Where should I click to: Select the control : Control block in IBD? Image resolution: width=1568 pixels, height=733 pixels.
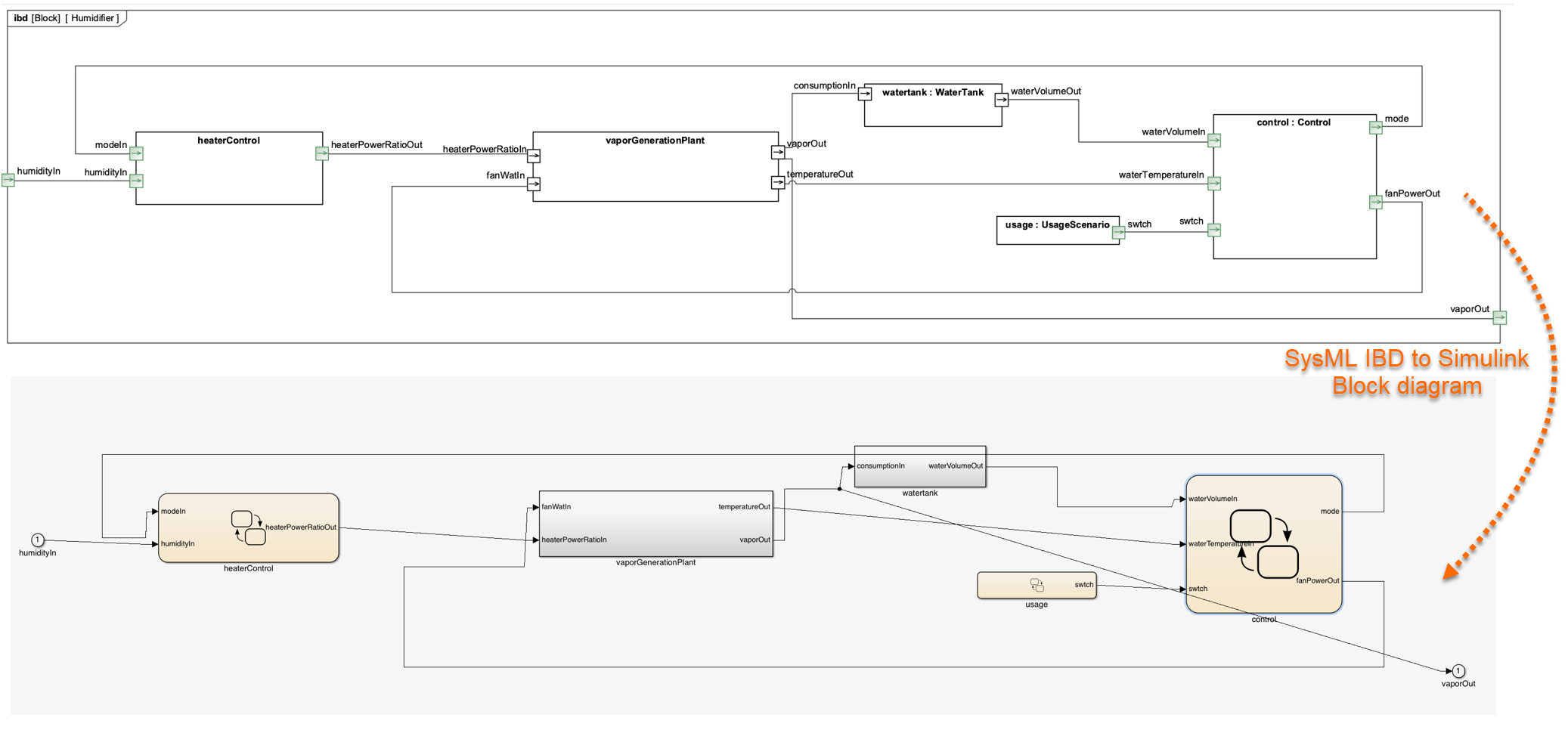click(x=1294, y=187)
